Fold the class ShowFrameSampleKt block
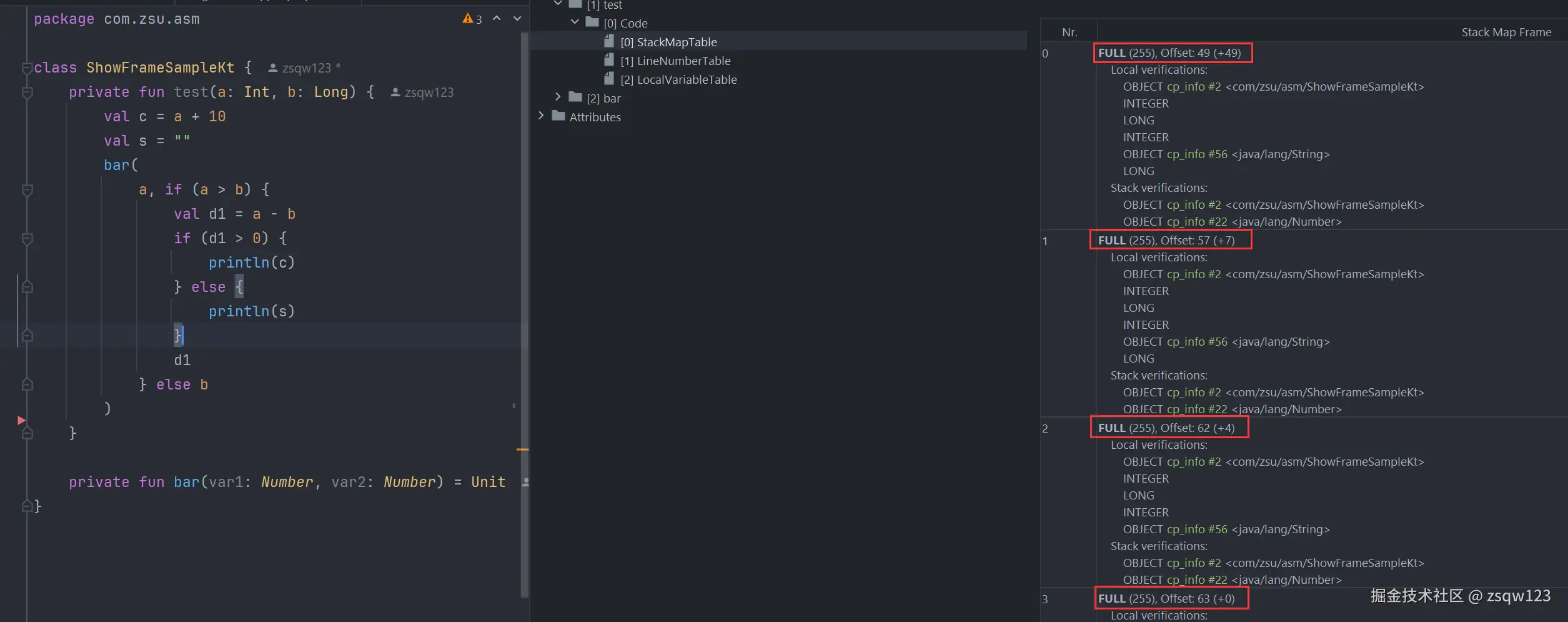This screenshot has width=1568, height=622. click(27, 68)
